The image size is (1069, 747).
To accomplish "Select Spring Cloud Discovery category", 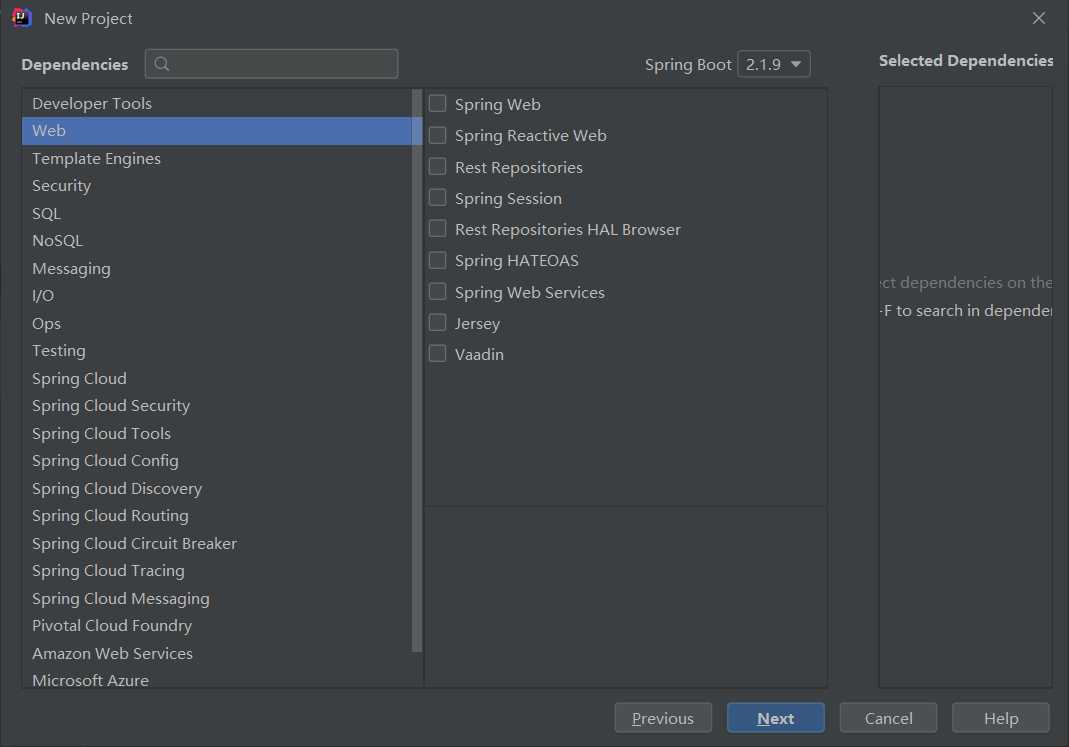I will point(217,488).
